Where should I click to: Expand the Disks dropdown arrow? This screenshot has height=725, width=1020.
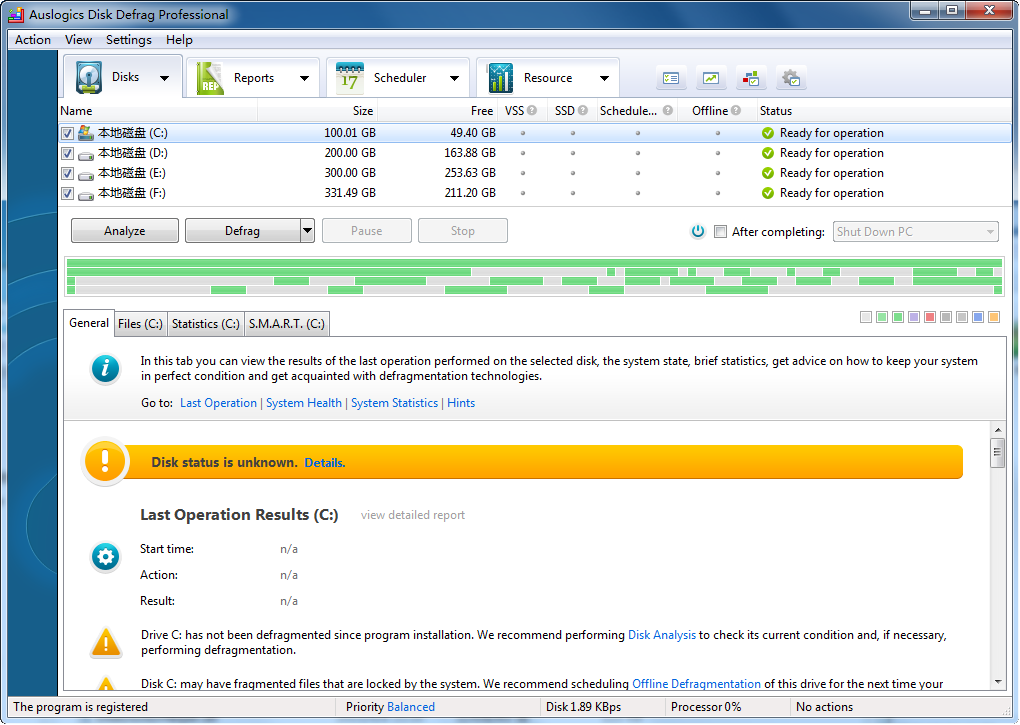coord(165,78)
